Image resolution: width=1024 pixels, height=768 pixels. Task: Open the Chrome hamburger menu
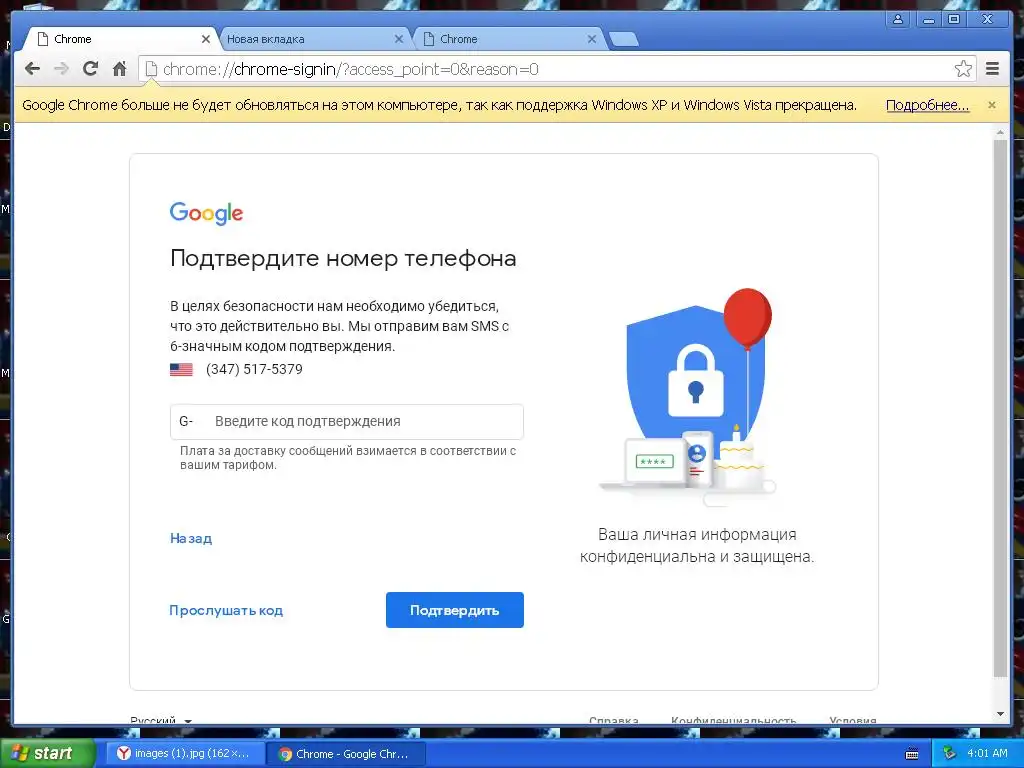pos(992,69)
